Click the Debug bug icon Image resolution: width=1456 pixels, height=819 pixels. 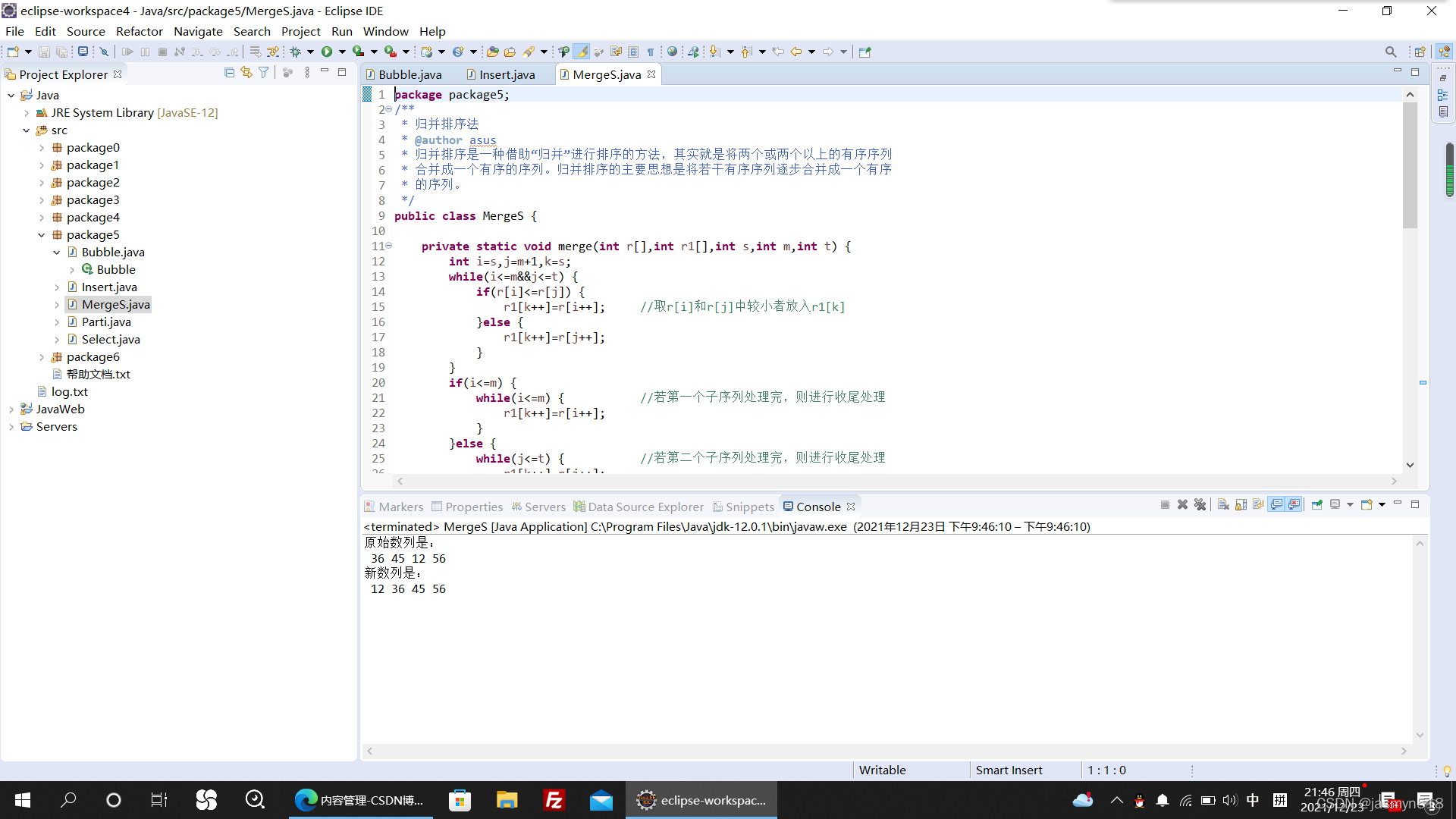(296, 52)
